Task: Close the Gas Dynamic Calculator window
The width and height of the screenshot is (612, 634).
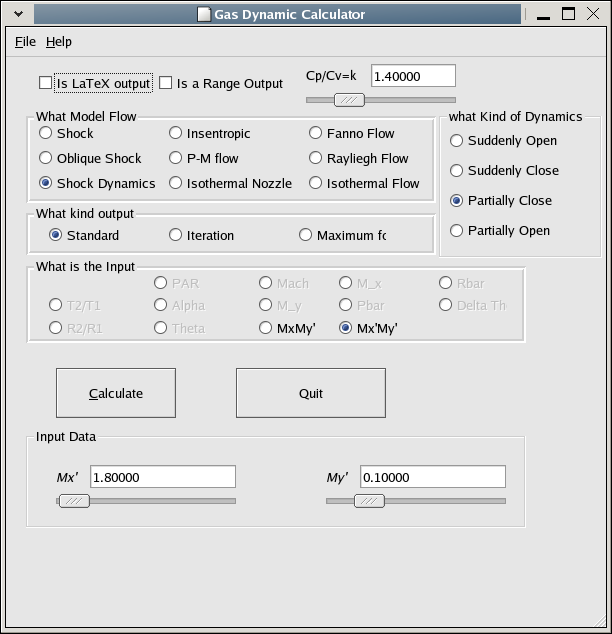Action: [593, 14]
